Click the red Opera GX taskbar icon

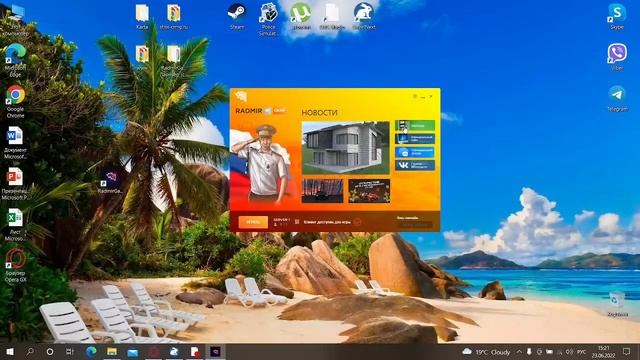pos(153,351)
